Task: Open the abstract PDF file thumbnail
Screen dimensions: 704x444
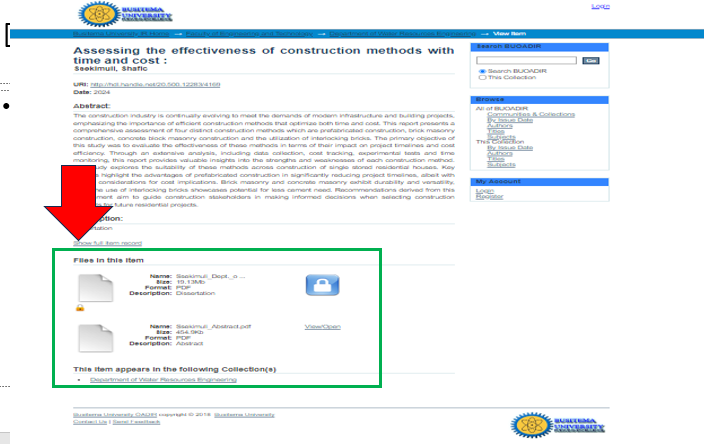Action: pyautogui.click(x=92, y=341)
